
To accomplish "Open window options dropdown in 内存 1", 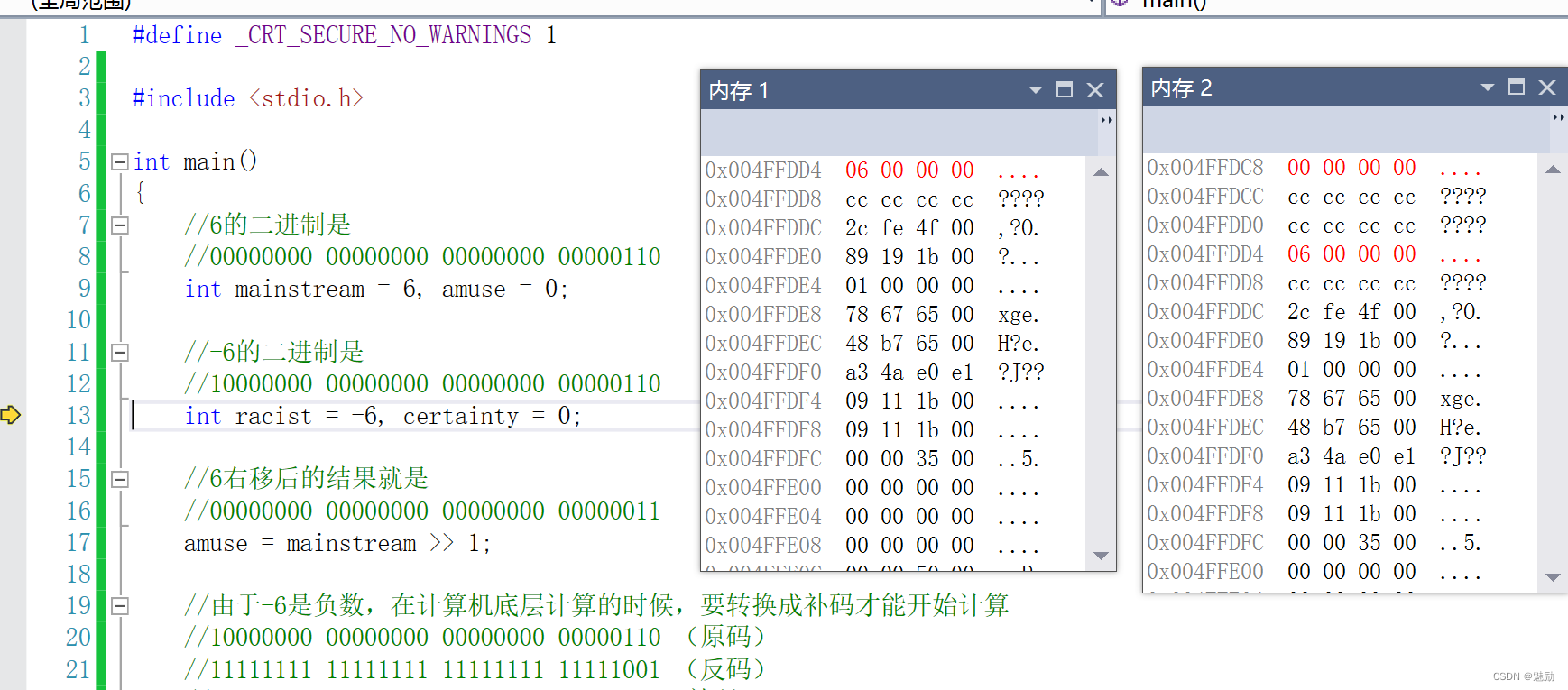I will 1036,90.
